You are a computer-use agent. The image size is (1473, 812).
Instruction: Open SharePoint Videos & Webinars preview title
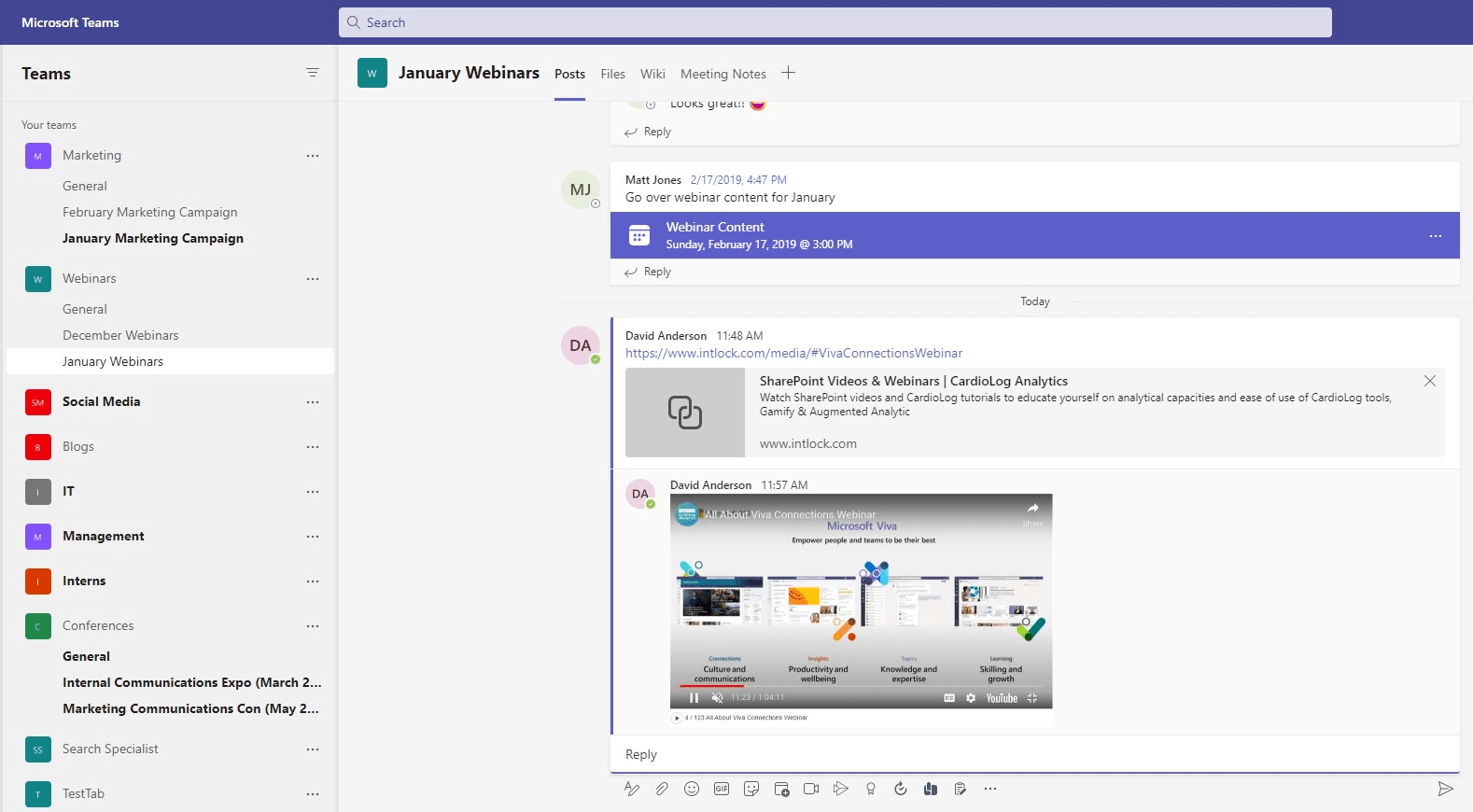(x=914, y=381)
